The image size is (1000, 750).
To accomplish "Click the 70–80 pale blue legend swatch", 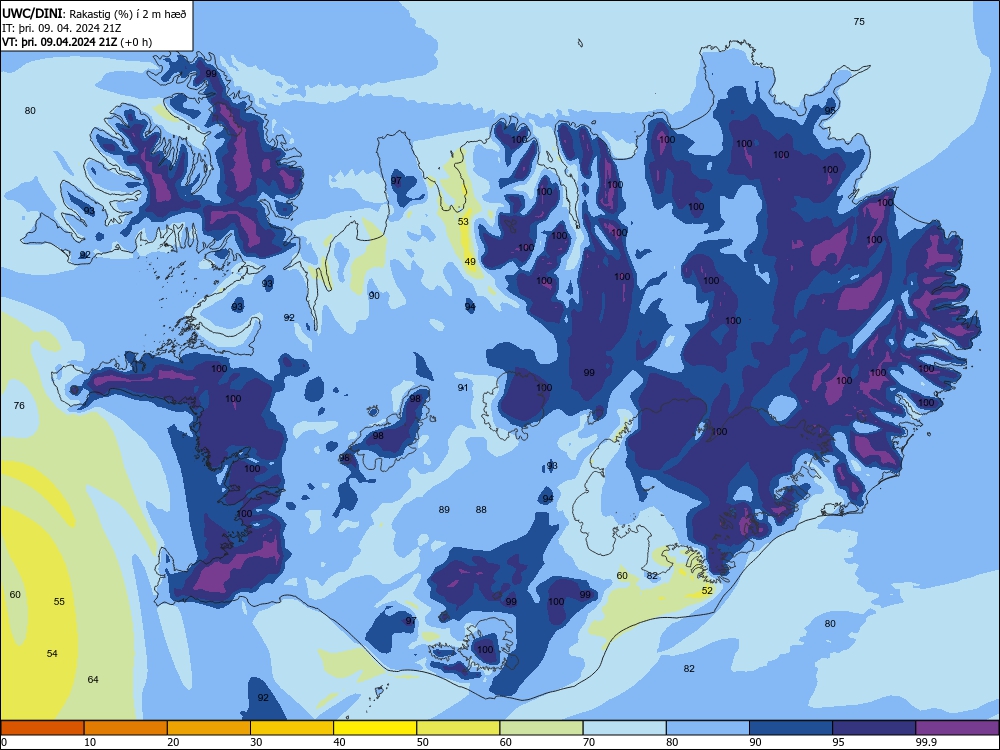I will pos(624,728).
